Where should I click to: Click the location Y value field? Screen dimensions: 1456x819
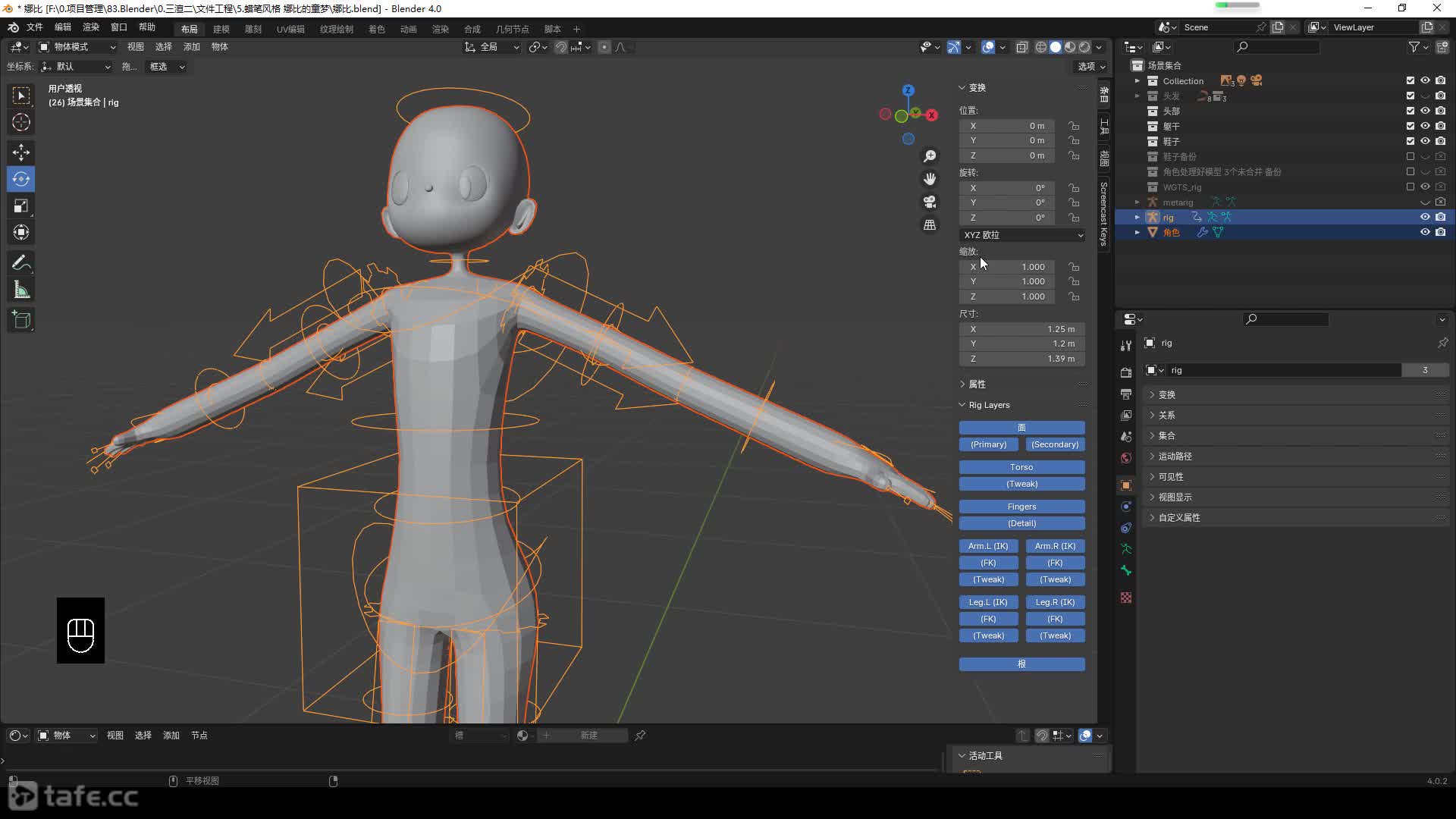[x=1007, y=140]
